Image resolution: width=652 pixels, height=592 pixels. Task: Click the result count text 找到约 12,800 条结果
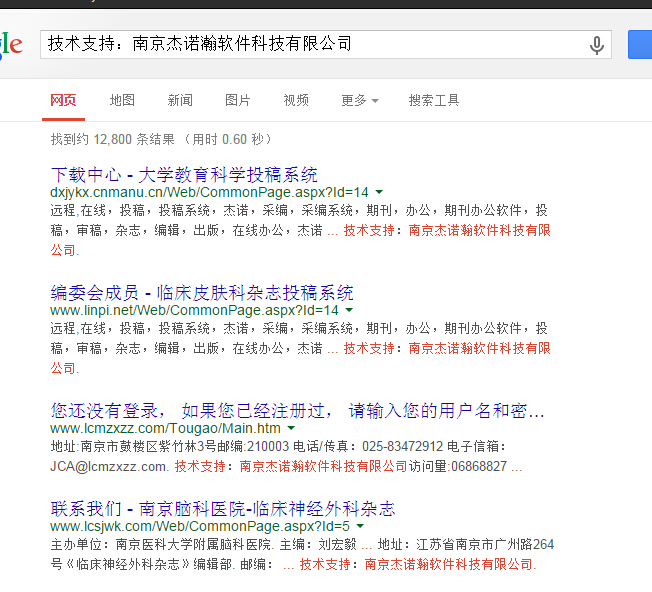(x=112, y=139)
